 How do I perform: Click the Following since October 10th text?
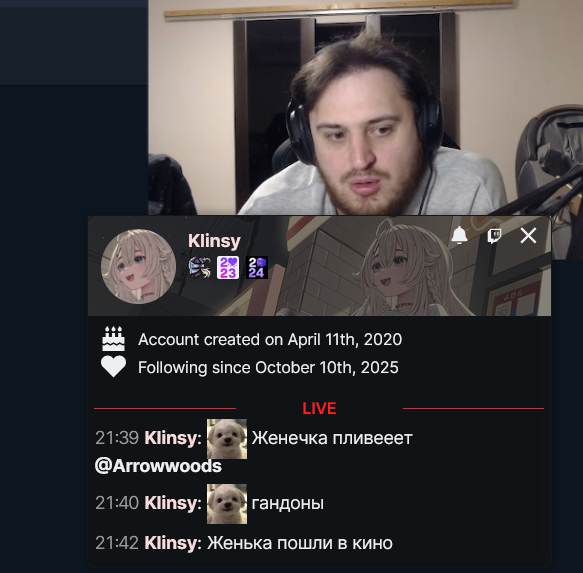(x=268, y=368)
